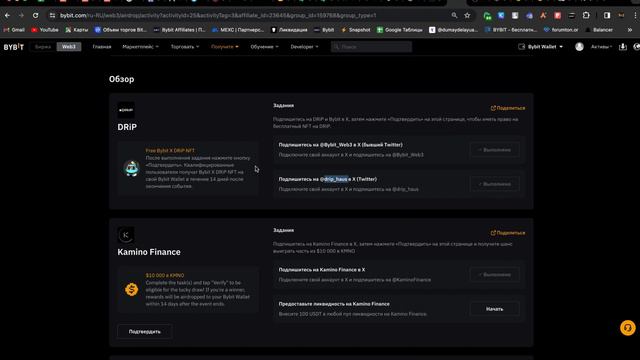640x360 pixels.
Task: Switch to the Биржа toggle
Action: click(x=43, y=47)
